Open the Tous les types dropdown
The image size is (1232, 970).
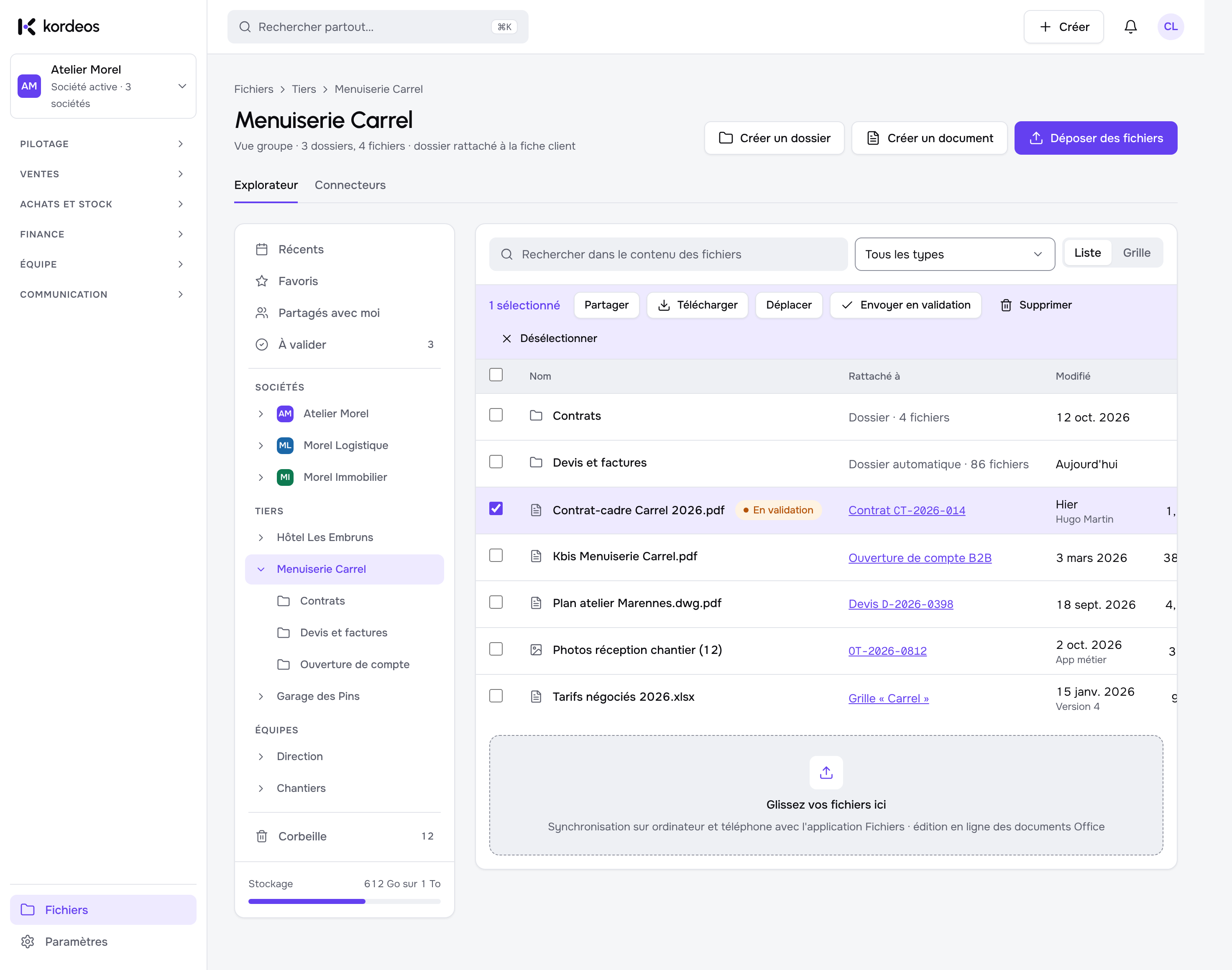(954, 255)
